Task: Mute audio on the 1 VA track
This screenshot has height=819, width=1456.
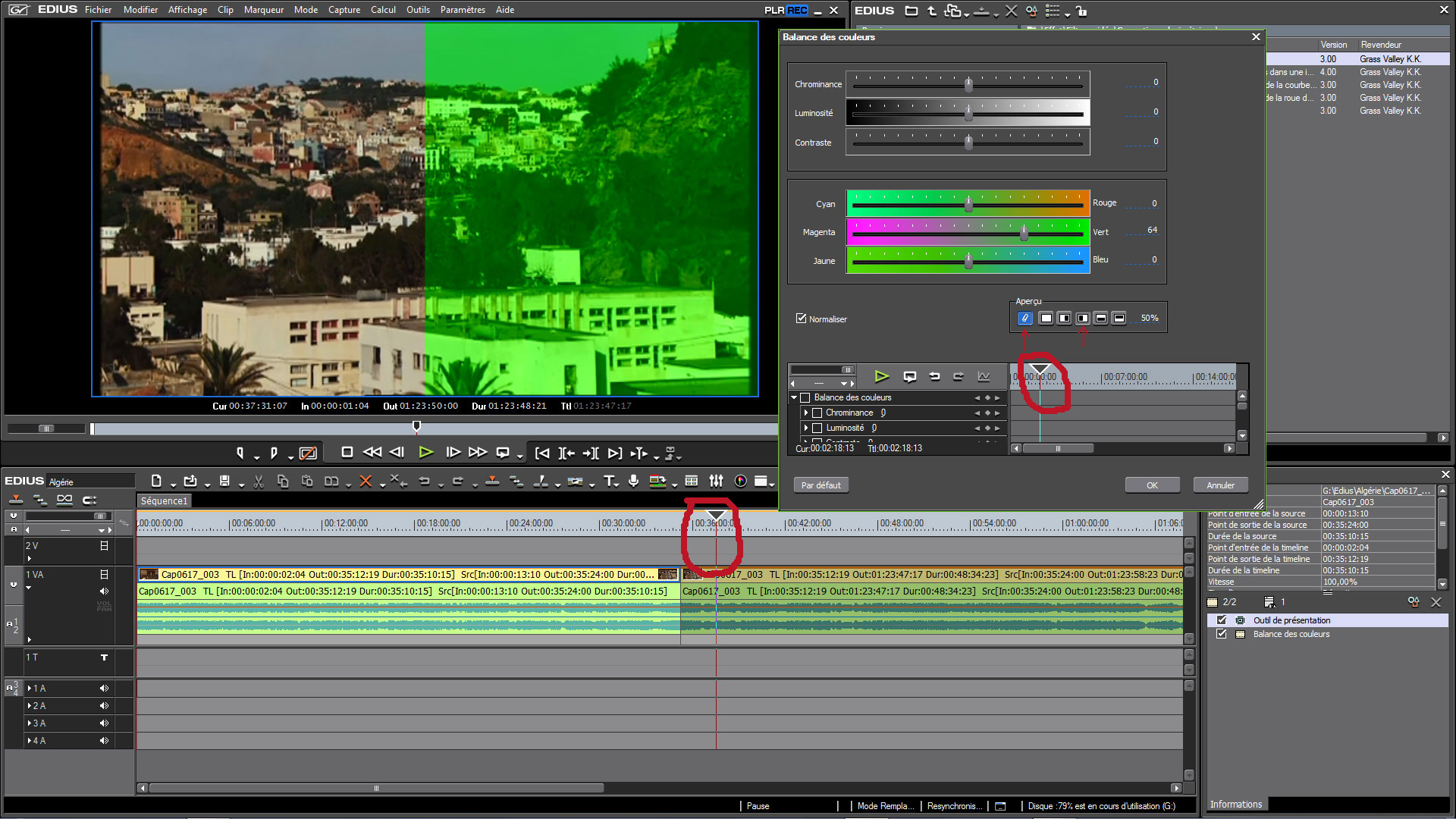Action: tap(104, 591)
